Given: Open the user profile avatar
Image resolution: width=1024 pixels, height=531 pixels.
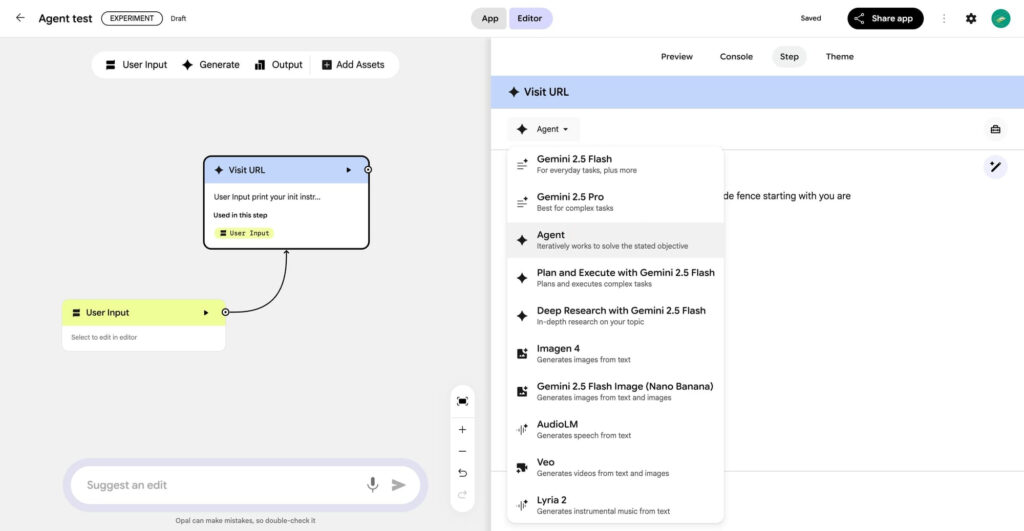Looking at the screenshot, I should [1000, 18].
